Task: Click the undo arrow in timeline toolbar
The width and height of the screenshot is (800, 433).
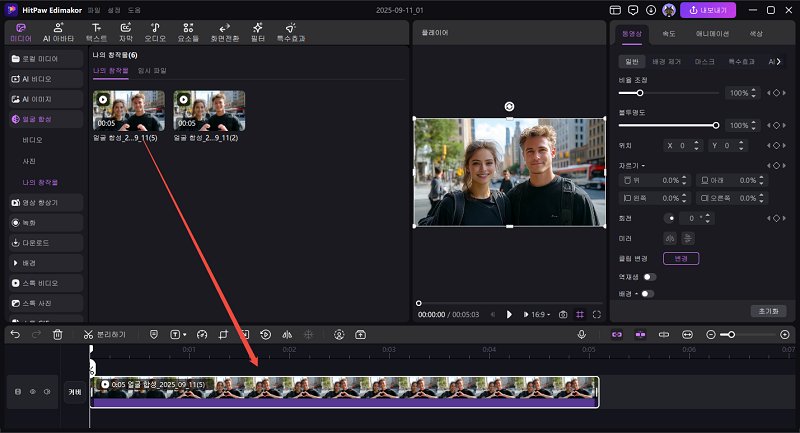Action: tap(15, 335)
